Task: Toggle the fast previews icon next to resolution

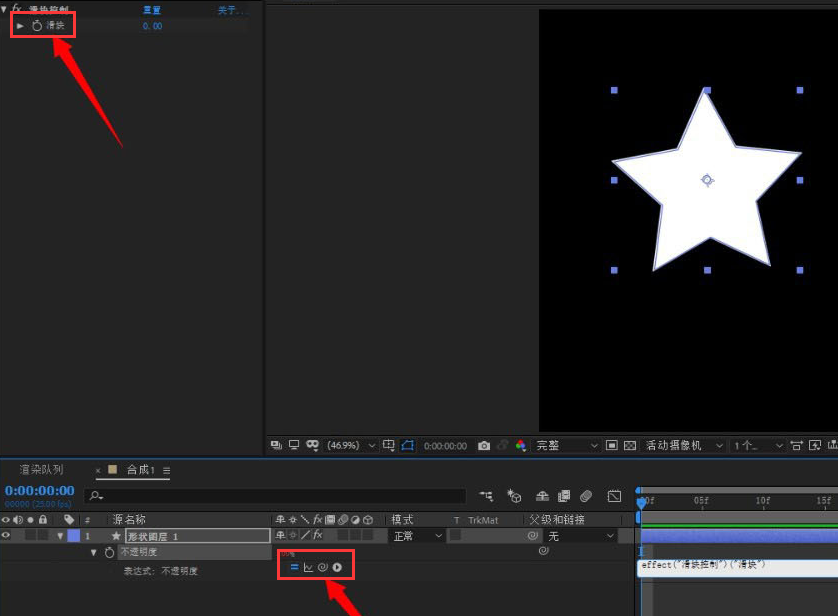Action: point(611,446)
